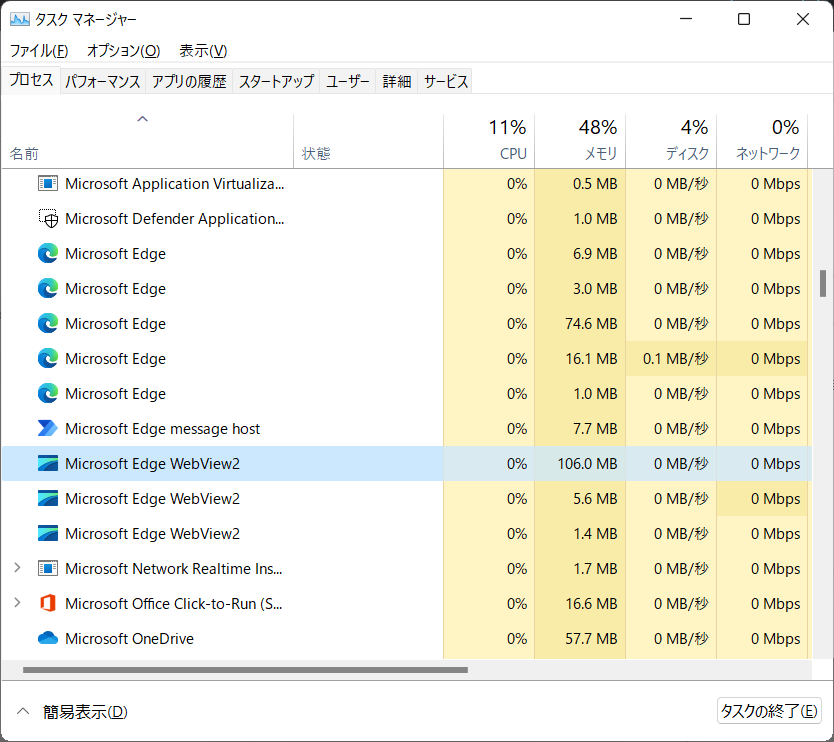Click the 106.0 MB memory value

click(587, 464)
